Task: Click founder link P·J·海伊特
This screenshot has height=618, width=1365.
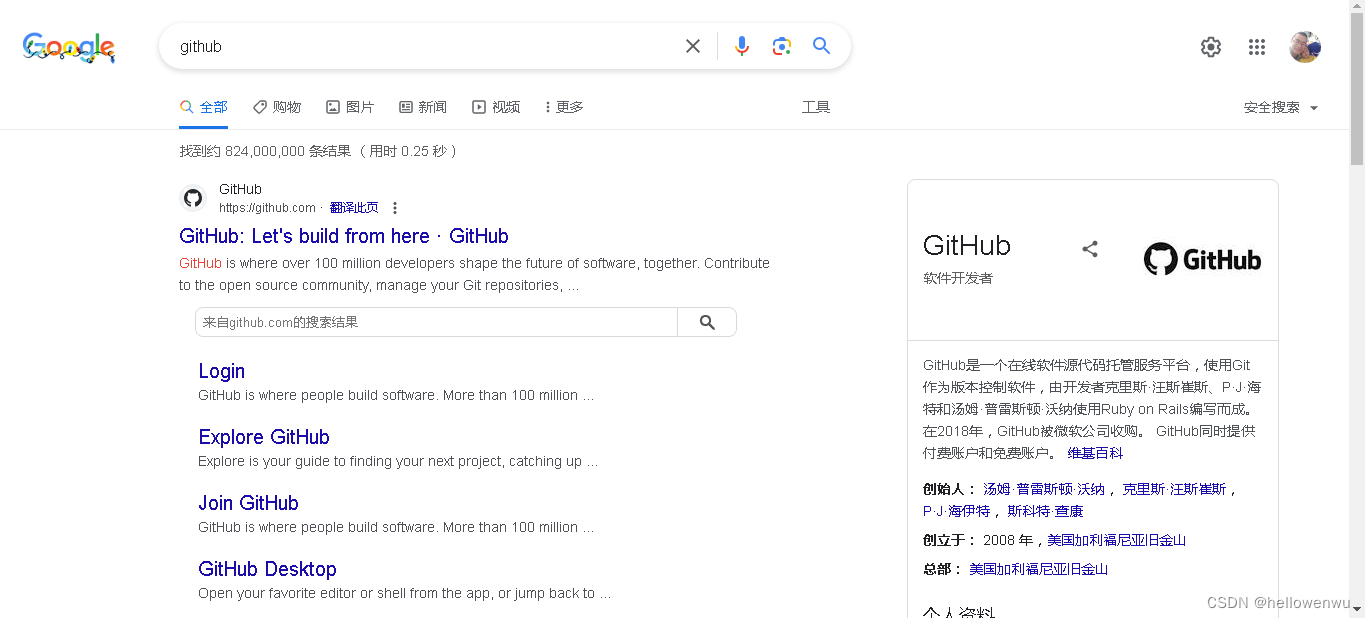Action: pyautogui.click(x=956, y=511)
